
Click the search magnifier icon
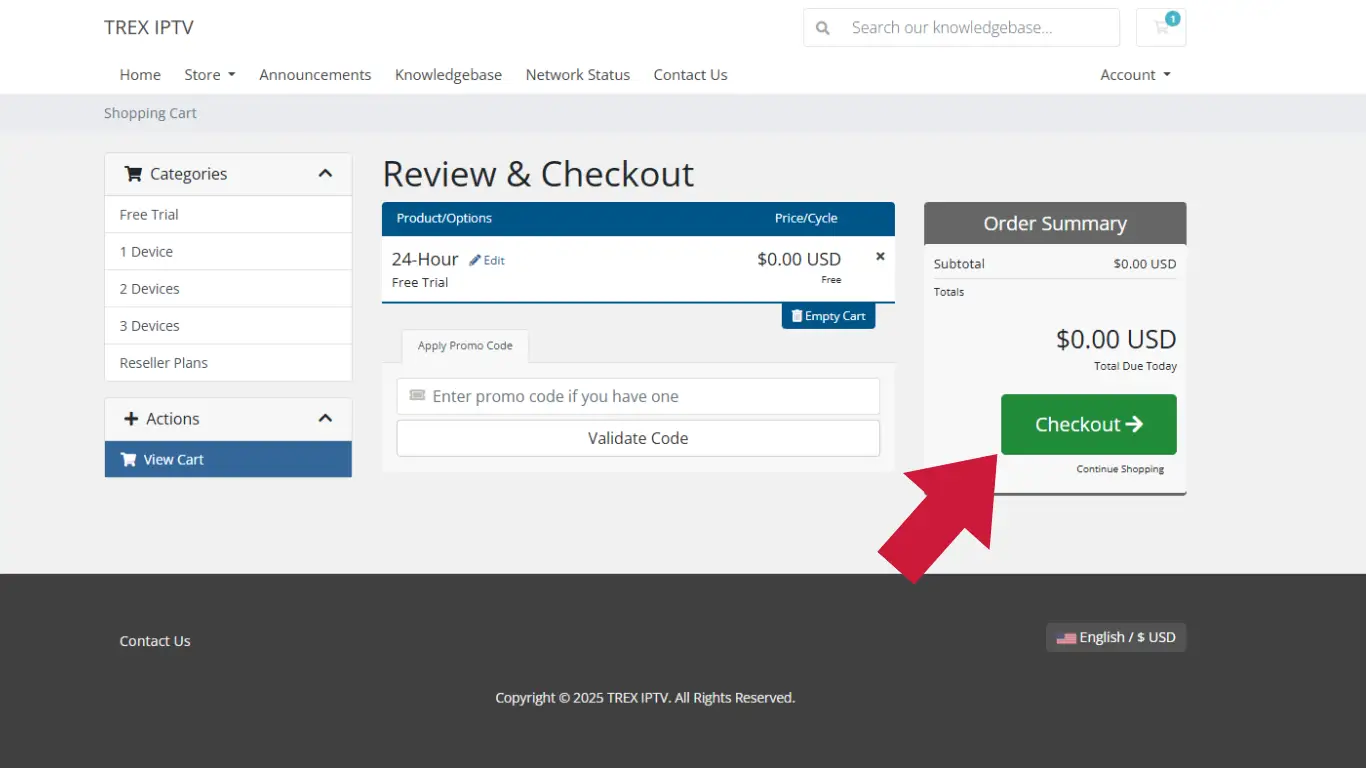(x=823, y=28)
